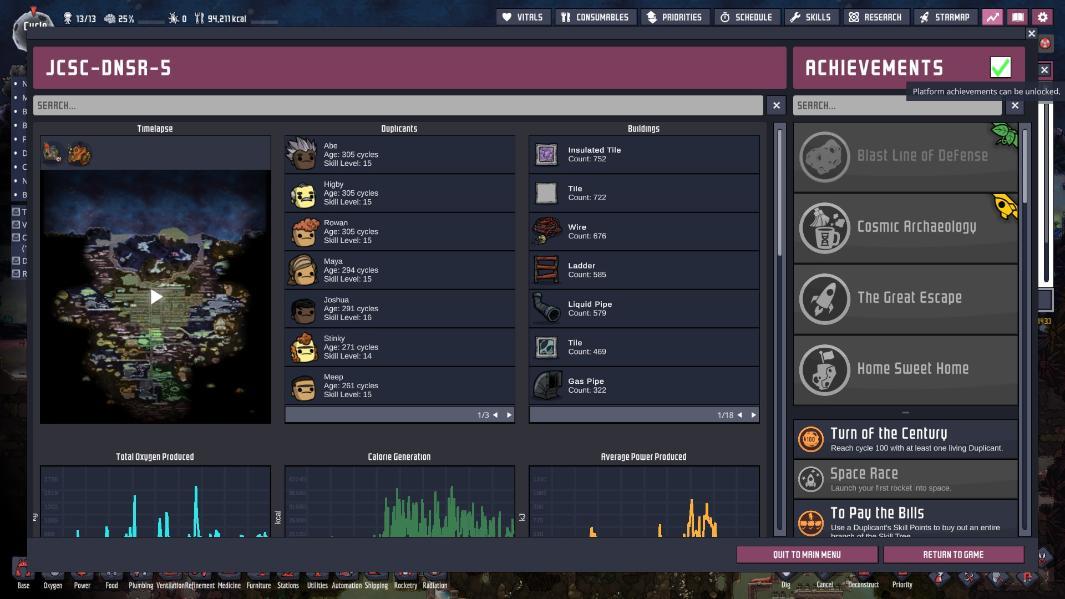Screen dimensions: 1065x599
Task: Toggle the checkbox beside letter T in left list
Action: pyautogui.click(x=16, y=212)
